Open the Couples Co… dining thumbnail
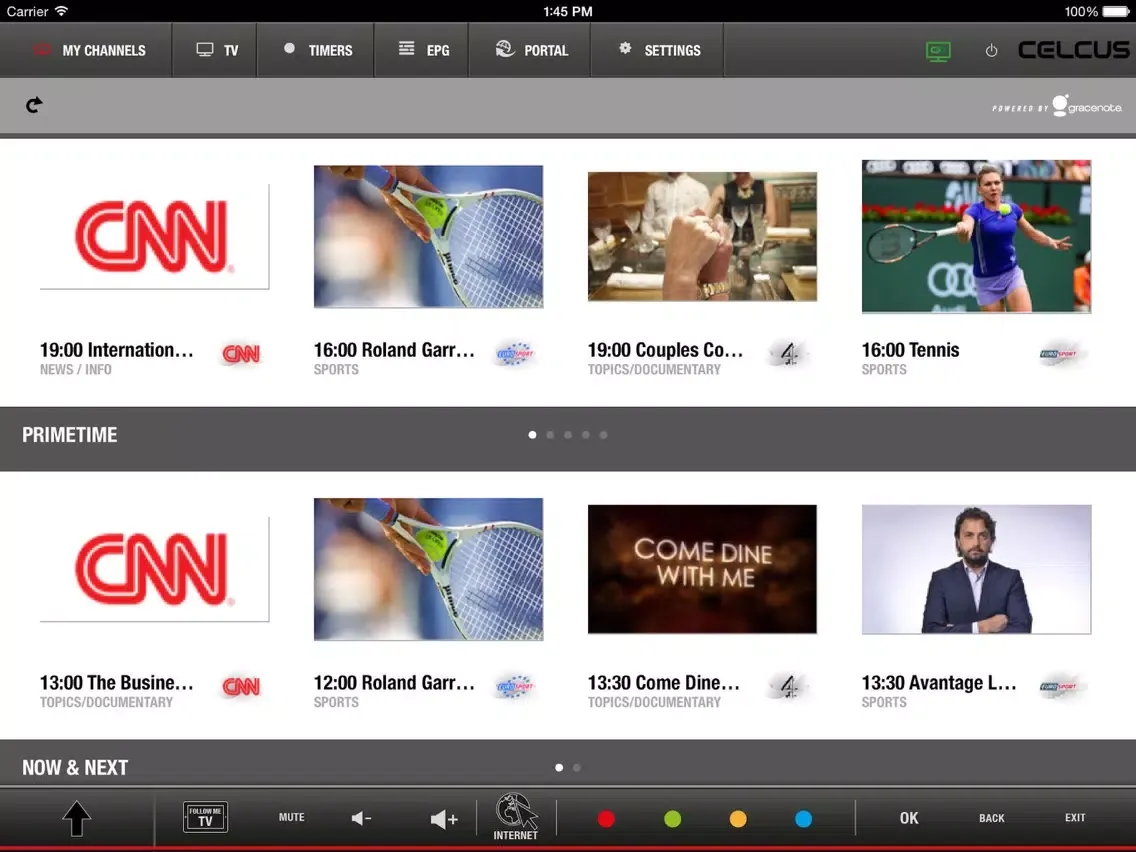This screenshot has width=1136, height=852. click(702, 236)
